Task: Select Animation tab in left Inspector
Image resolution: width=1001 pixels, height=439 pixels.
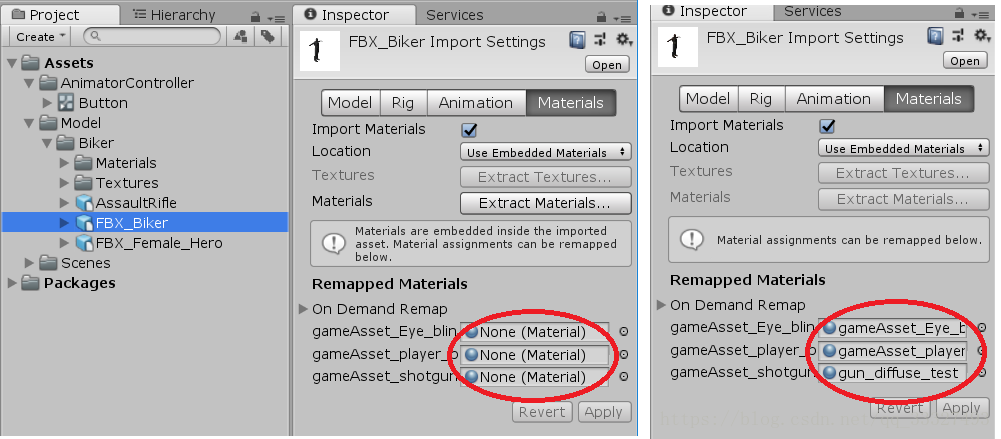Action: [x=476, y=103]
